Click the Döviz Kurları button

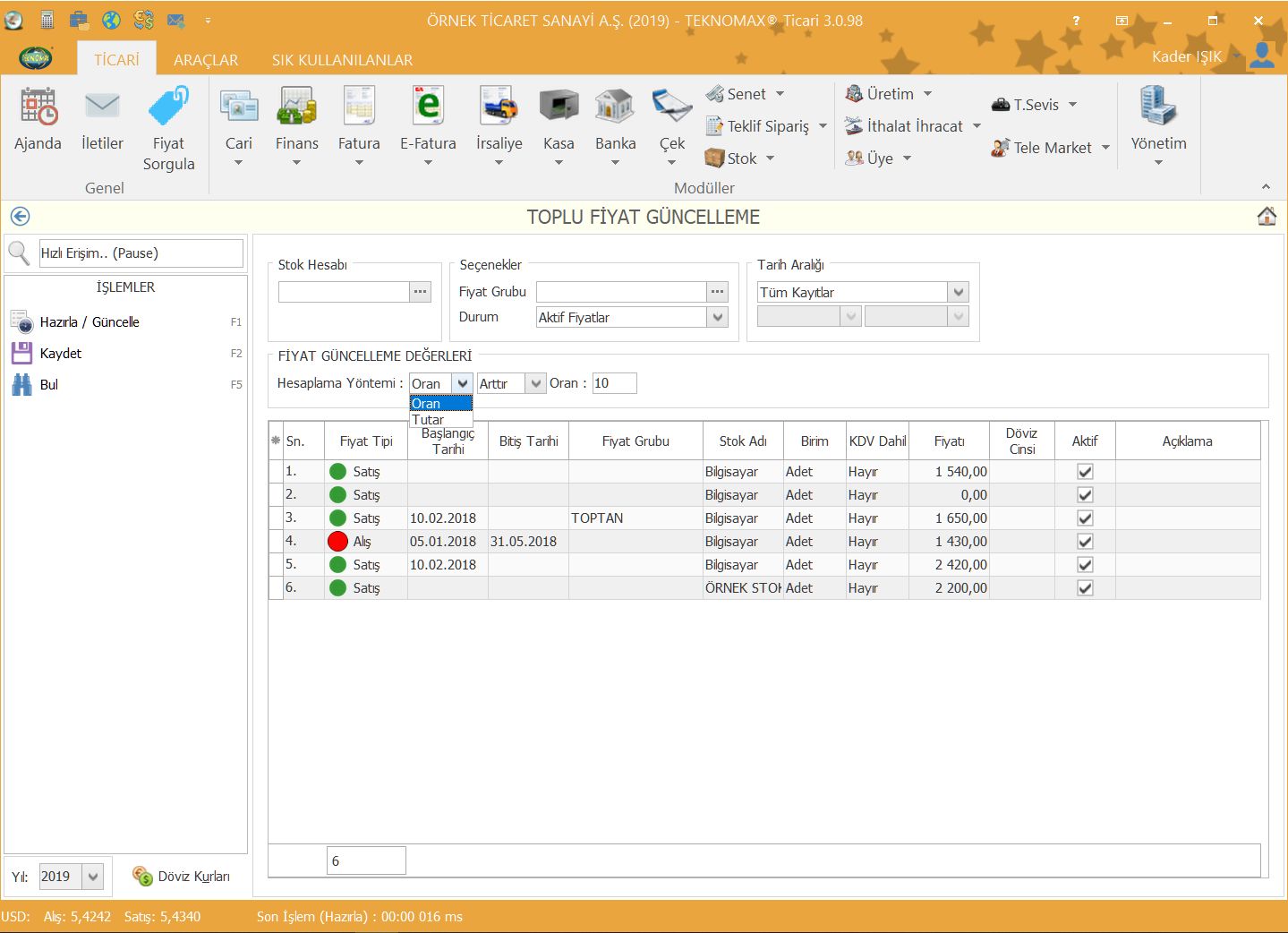pos(182,877)
